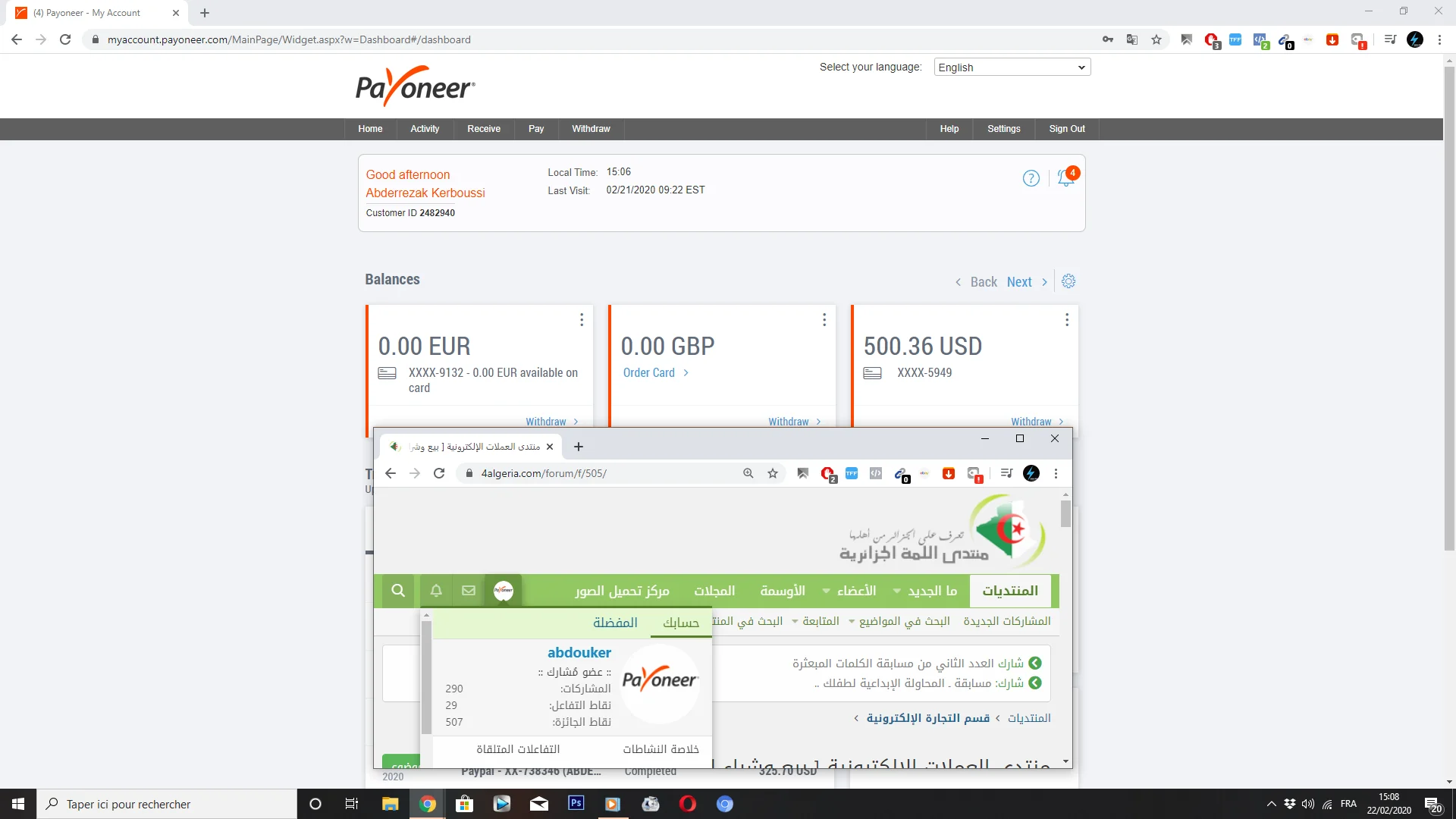Expand the language selection dropdown
This screenshot has width=1456, height=819.
pos(1012,67)
